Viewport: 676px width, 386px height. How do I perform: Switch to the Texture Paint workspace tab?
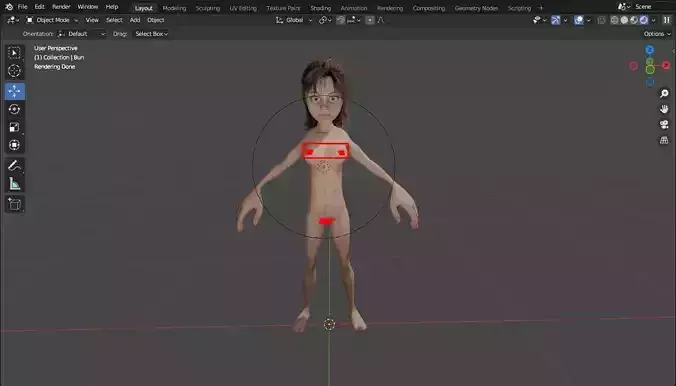283,8
